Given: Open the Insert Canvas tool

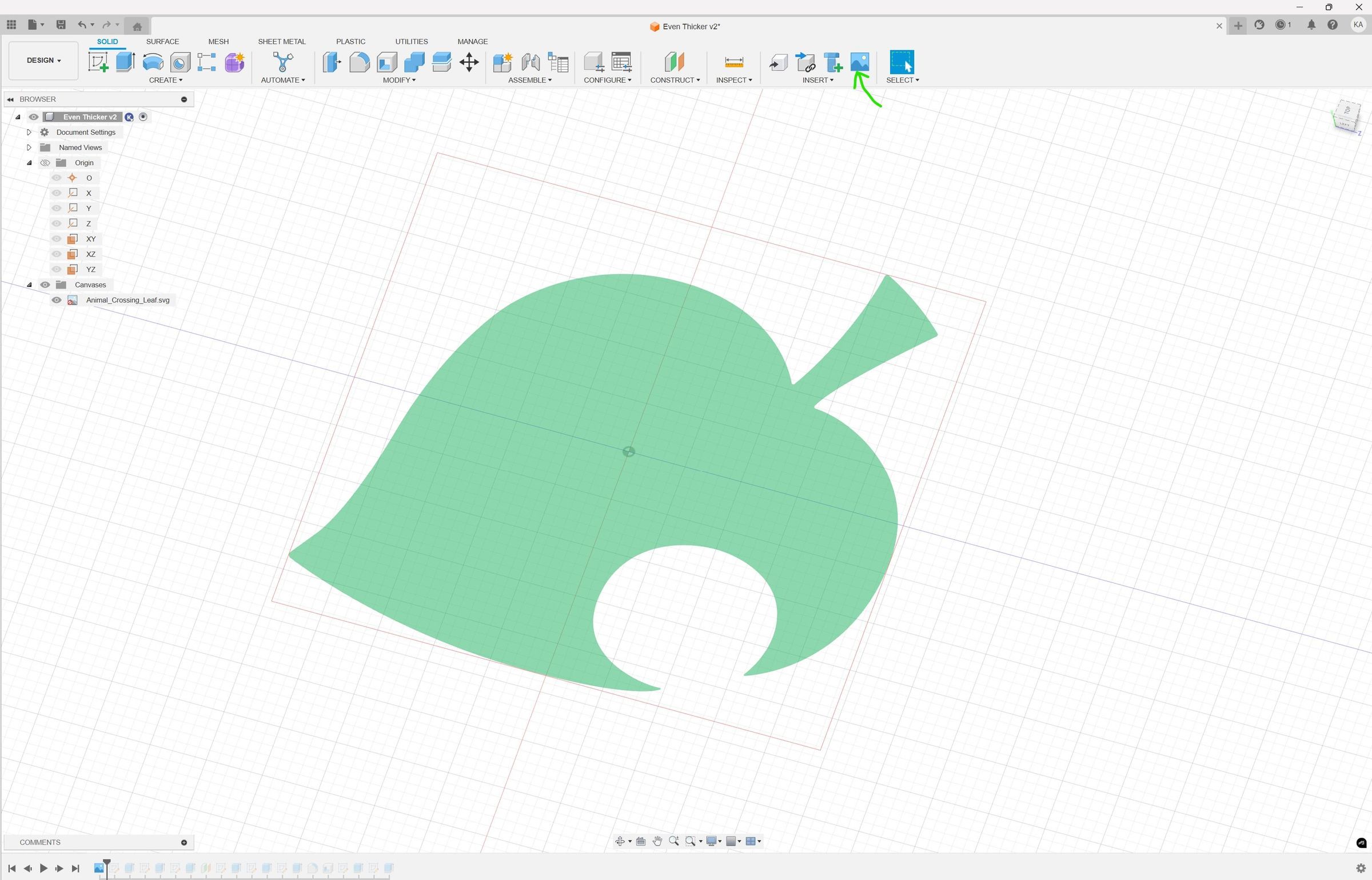Looking at the screenshot, I should coord(860,63).
